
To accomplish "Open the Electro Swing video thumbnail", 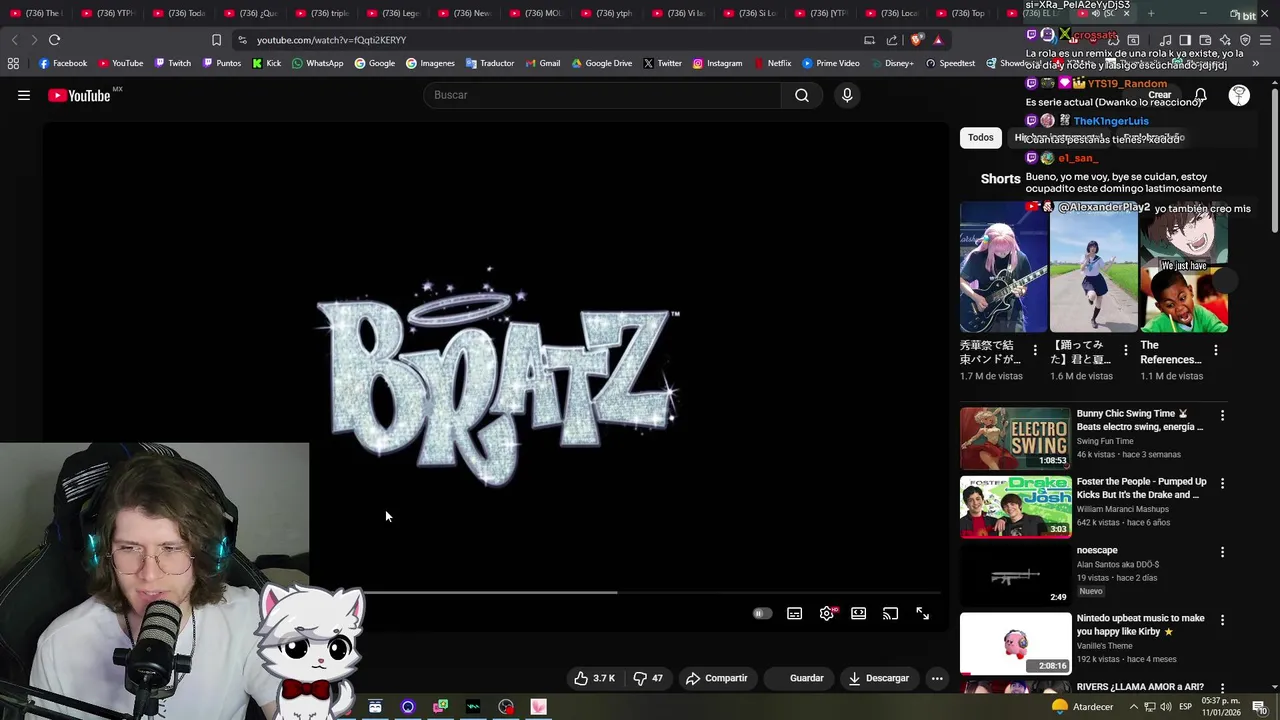I will [x=1015, y=438].
